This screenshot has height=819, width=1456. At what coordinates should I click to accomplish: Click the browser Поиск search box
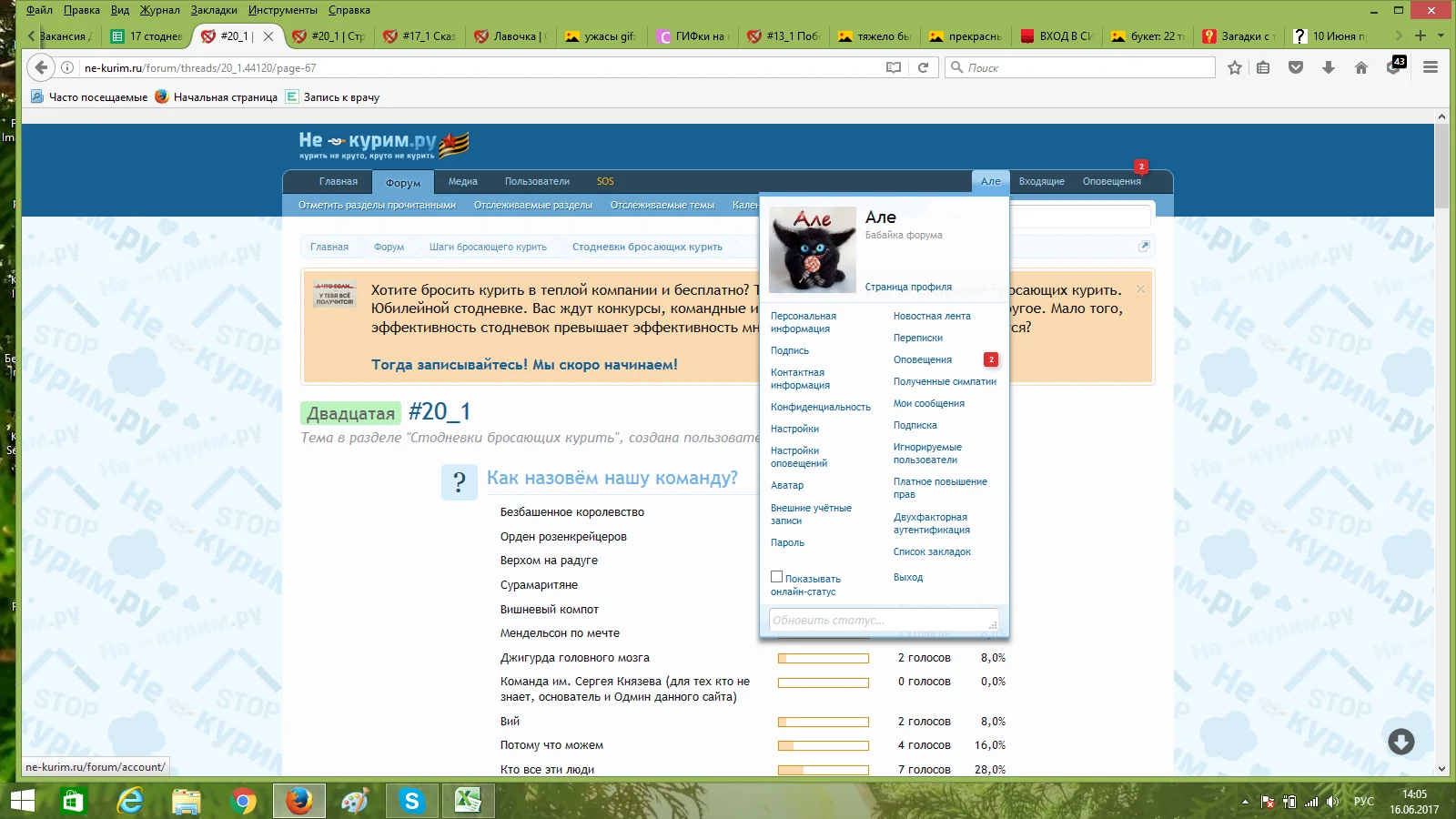[x=1080, y=67]
